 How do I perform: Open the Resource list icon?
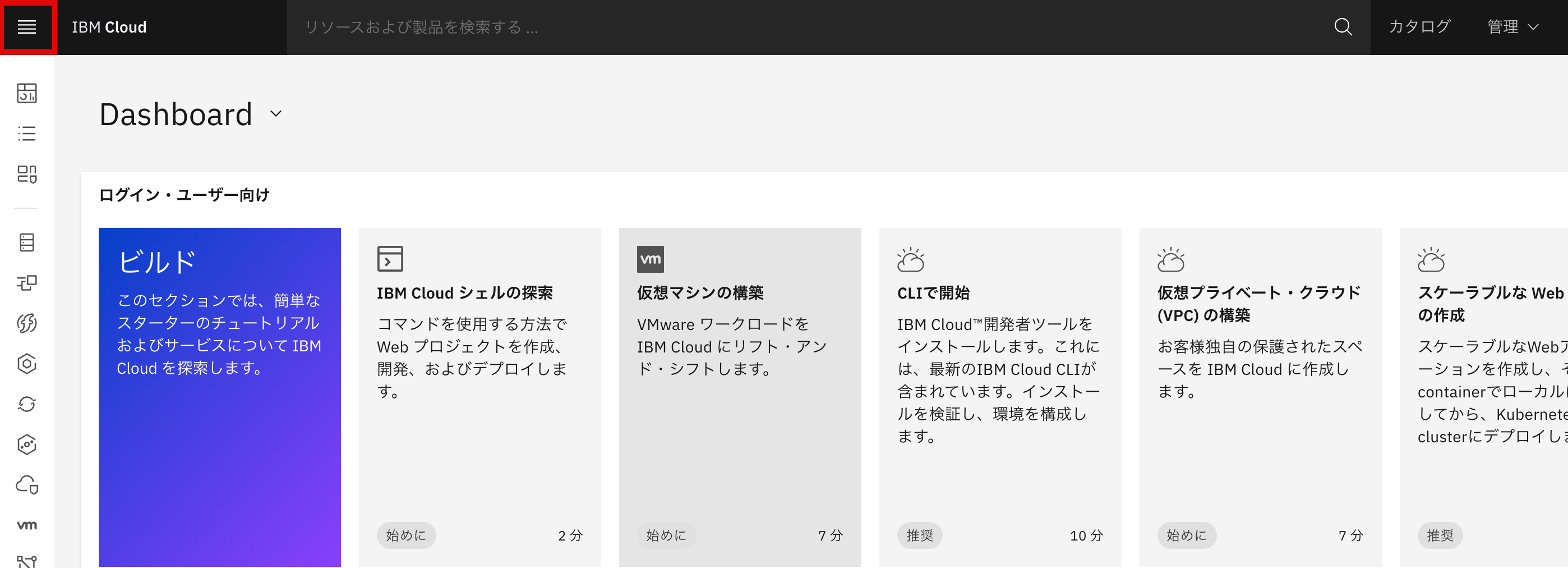[x=27, y=134]
